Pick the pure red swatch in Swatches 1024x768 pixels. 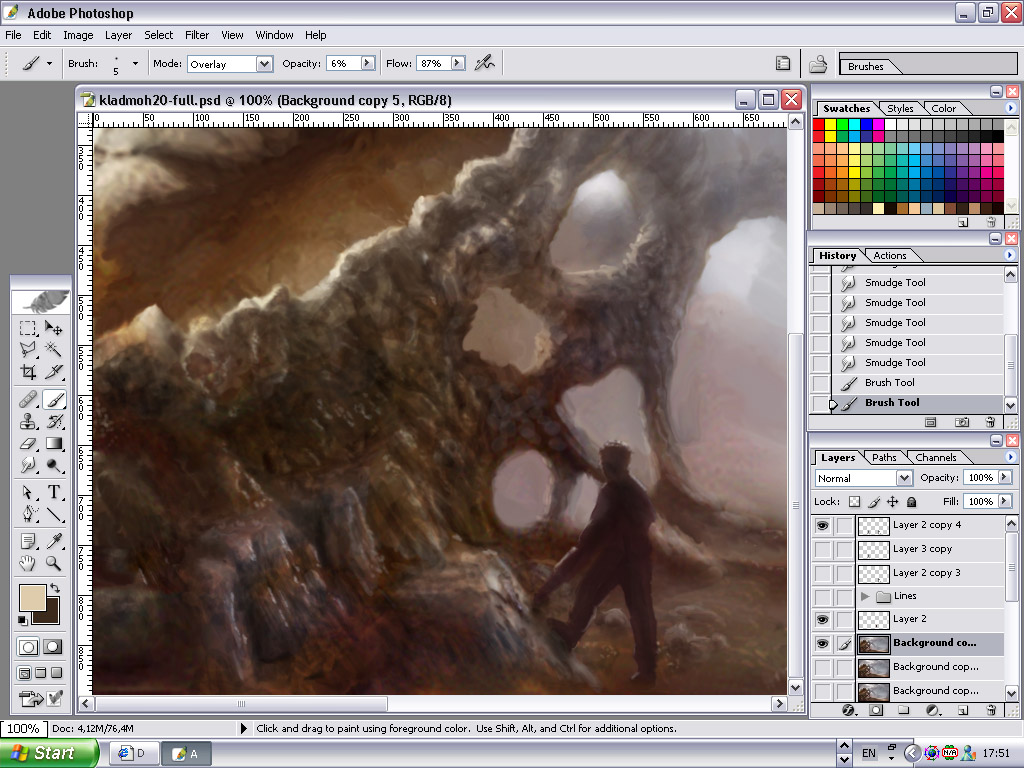(818, 125)
